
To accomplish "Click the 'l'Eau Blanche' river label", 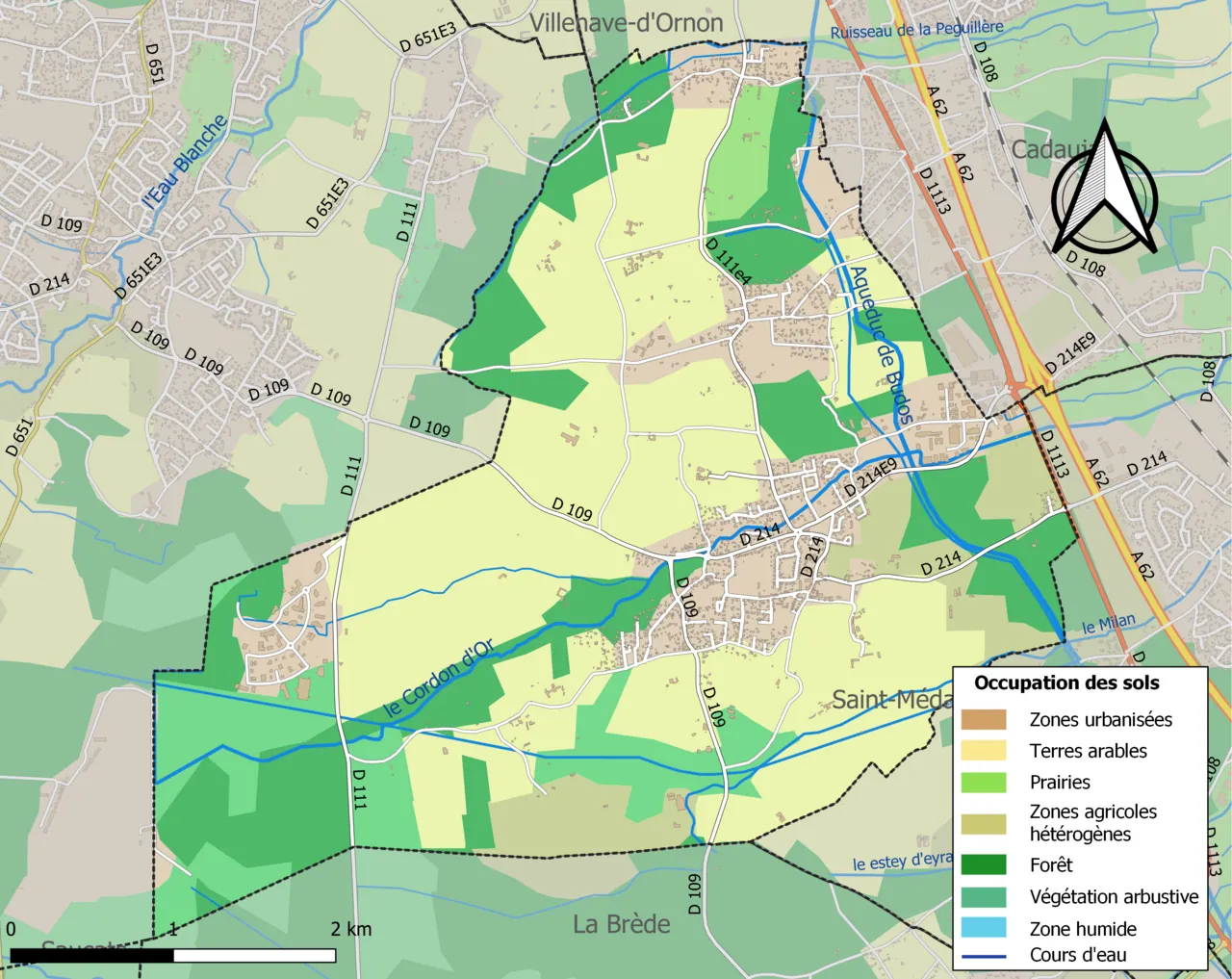I will pos(185,161).
